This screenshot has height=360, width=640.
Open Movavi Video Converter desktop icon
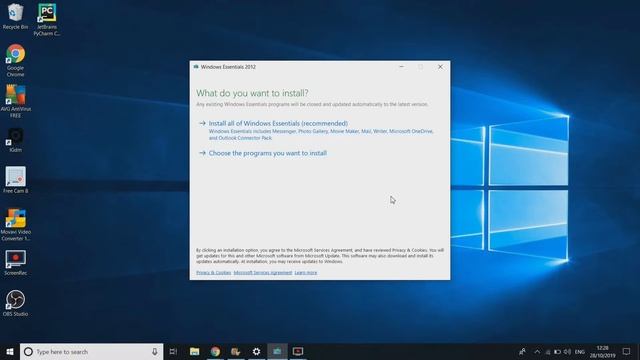16,224
